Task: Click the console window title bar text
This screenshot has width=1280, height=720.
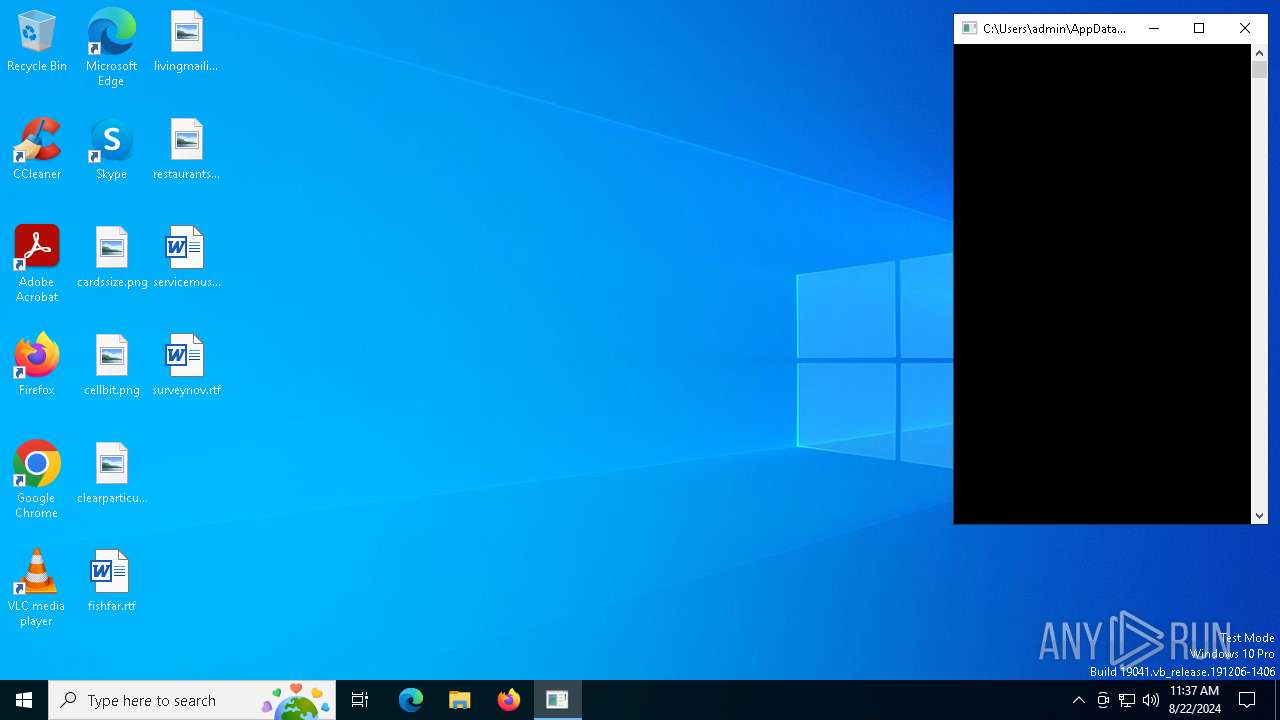Action: pos(1054,29)
